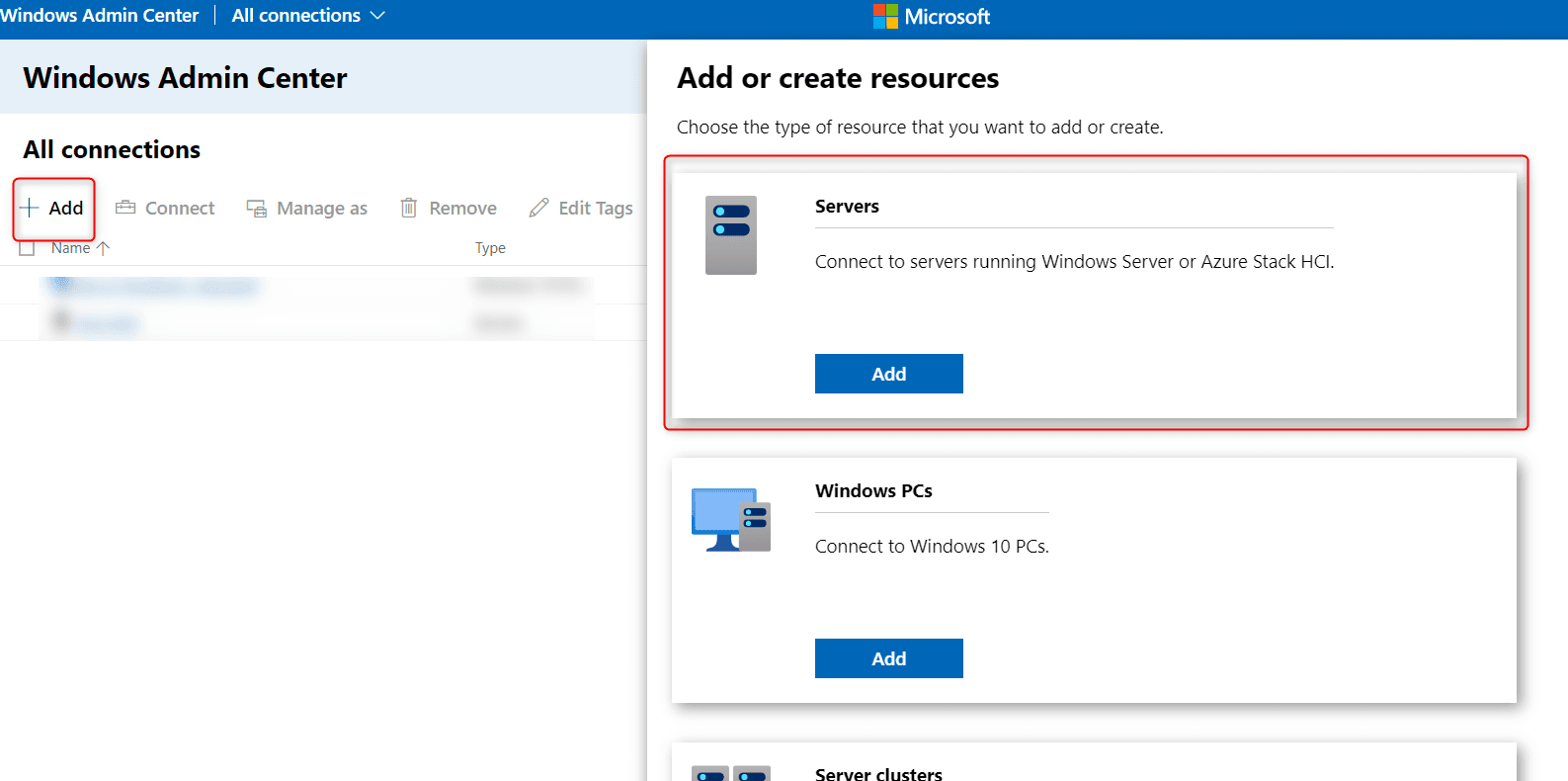Screen dimensions: 1568x781
Task: Click the first blurred connection row
Action: point(323,286)
